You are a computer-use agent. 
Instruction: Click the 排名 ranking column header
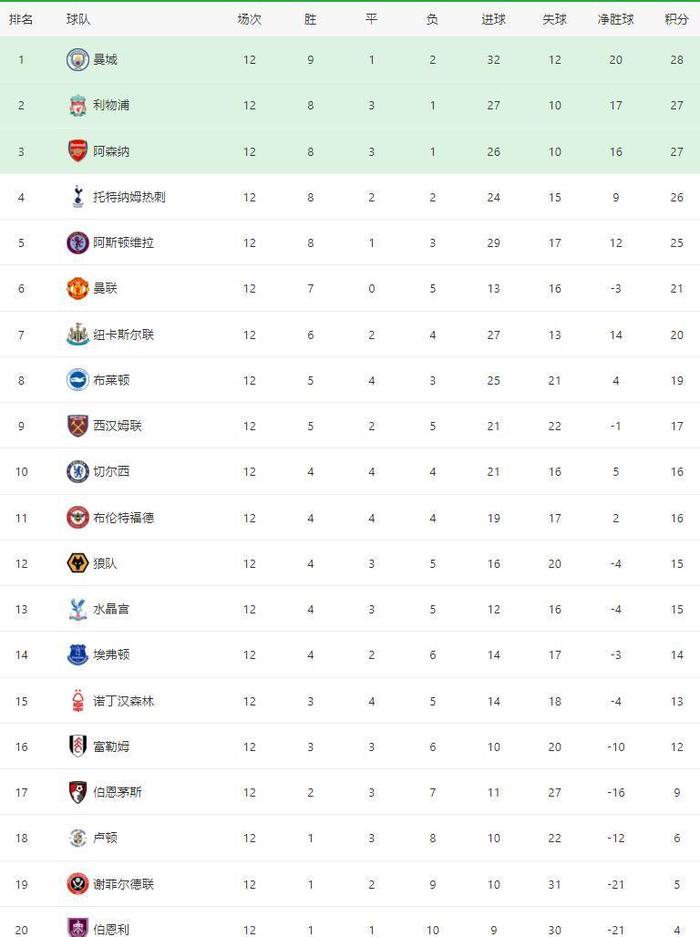(x=21, y=19)
